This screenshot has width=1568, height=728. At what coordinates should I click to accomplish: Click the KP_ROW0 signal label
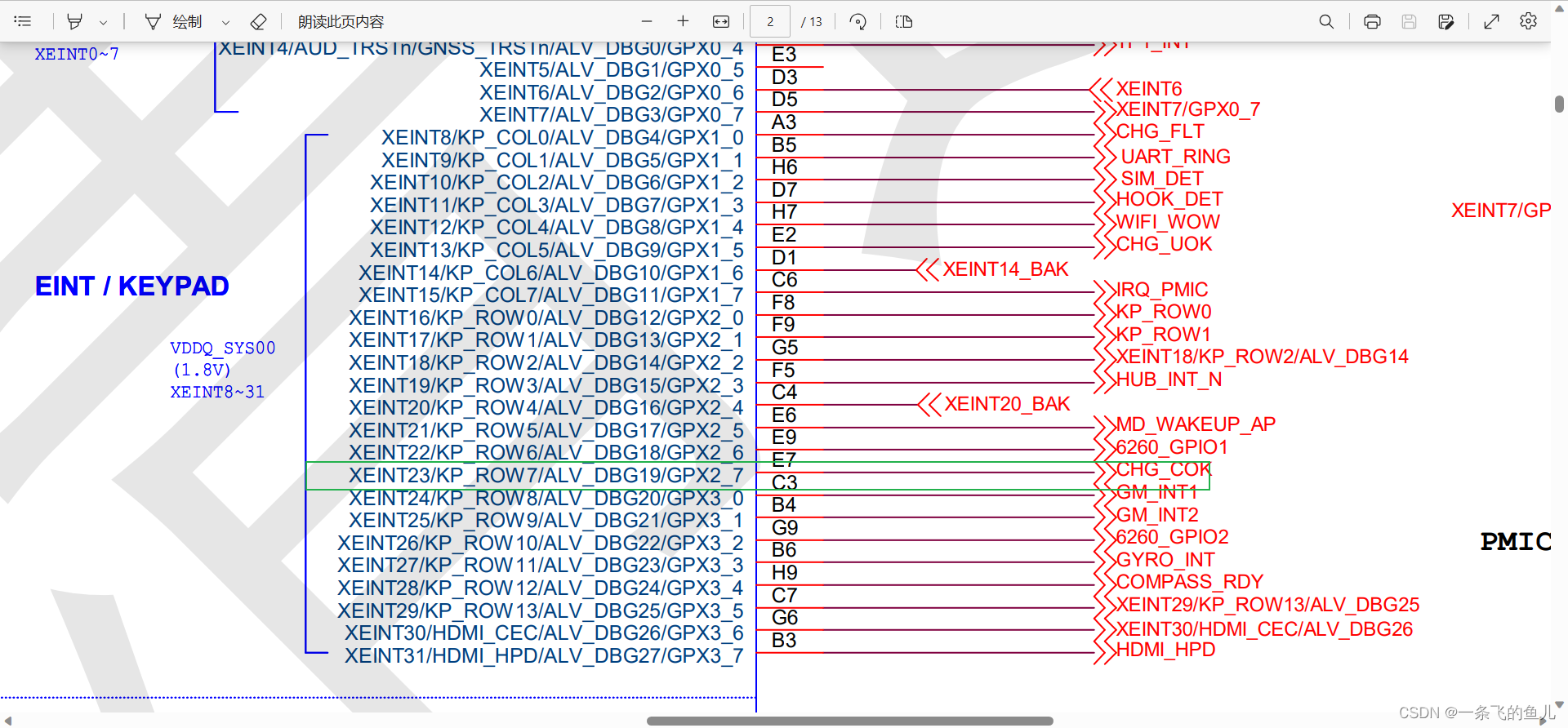pos(1164,312)
